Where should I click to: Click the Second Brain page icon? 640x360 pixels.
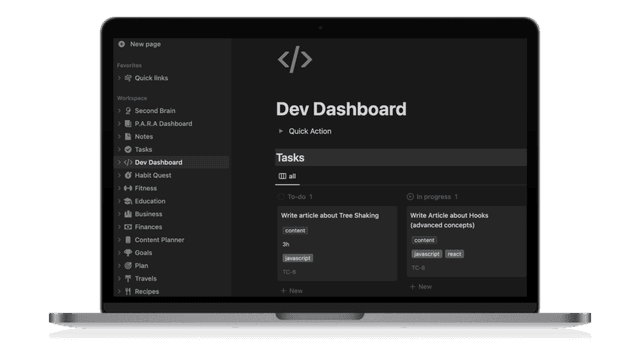pyautogui.click(x=128, y=111)
